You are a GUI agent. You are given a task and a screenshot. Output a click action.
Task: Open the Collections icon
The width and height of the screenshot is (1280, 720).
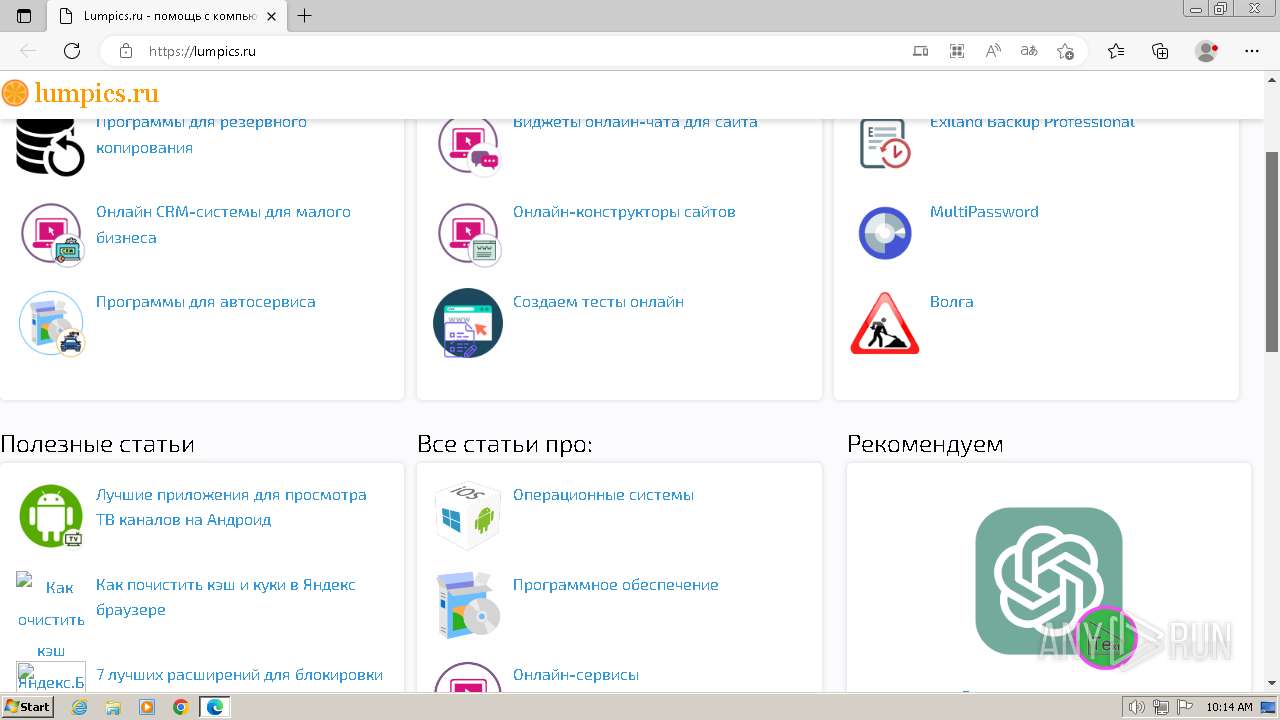point(1160,51)
